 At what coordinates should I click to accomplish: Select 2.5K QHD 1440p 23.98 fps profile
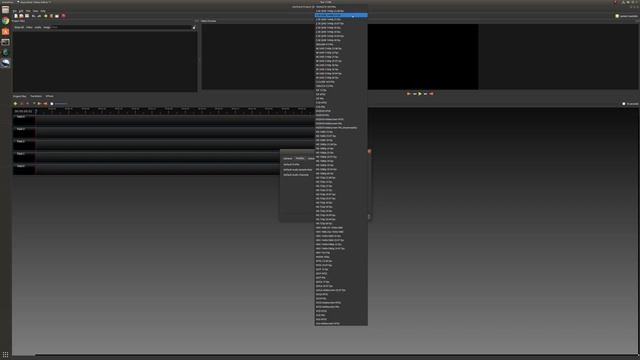coord(341,11)
